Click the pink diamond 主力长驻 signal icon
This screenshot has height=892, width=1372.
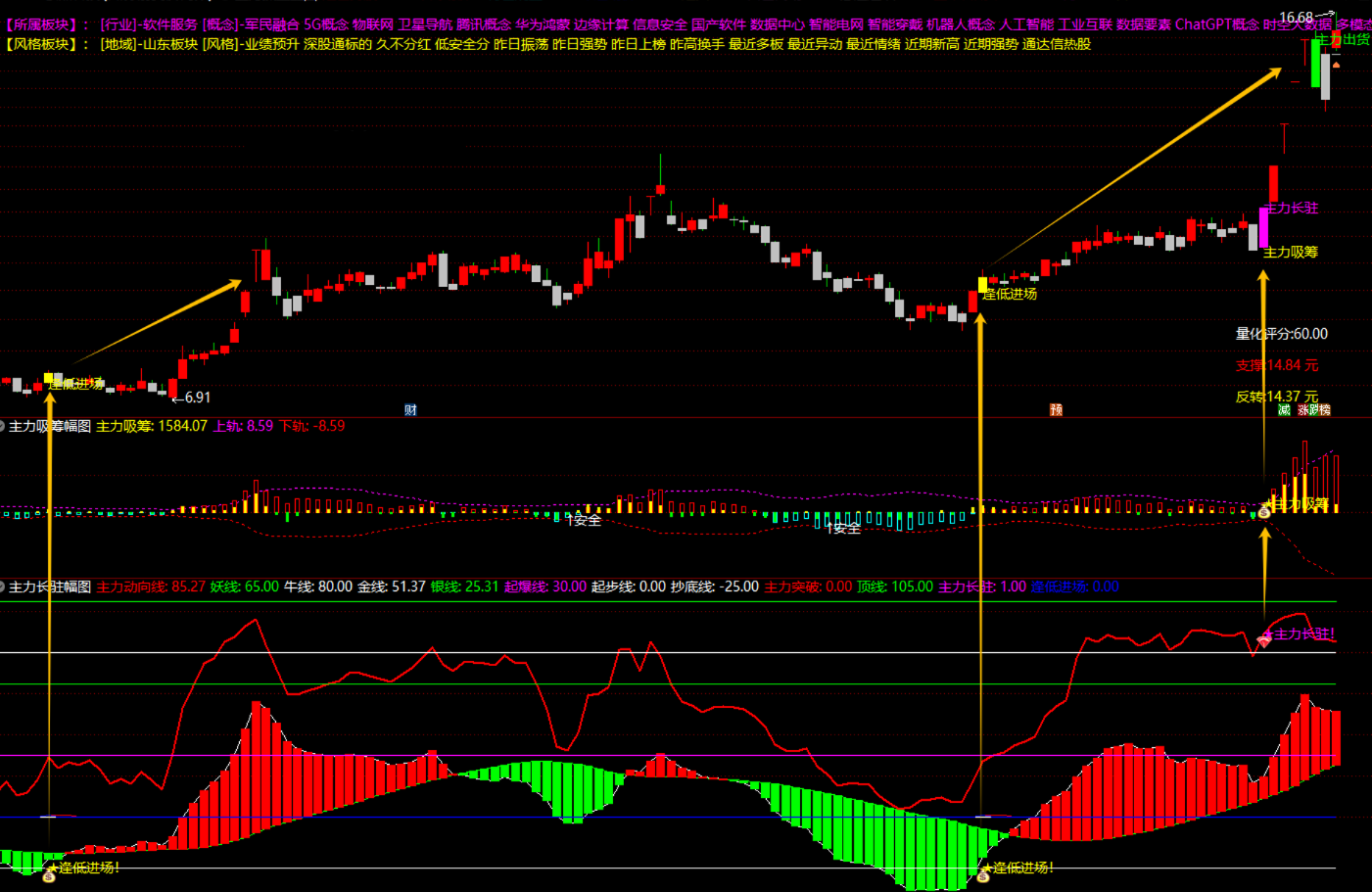tap(1264, 638)
